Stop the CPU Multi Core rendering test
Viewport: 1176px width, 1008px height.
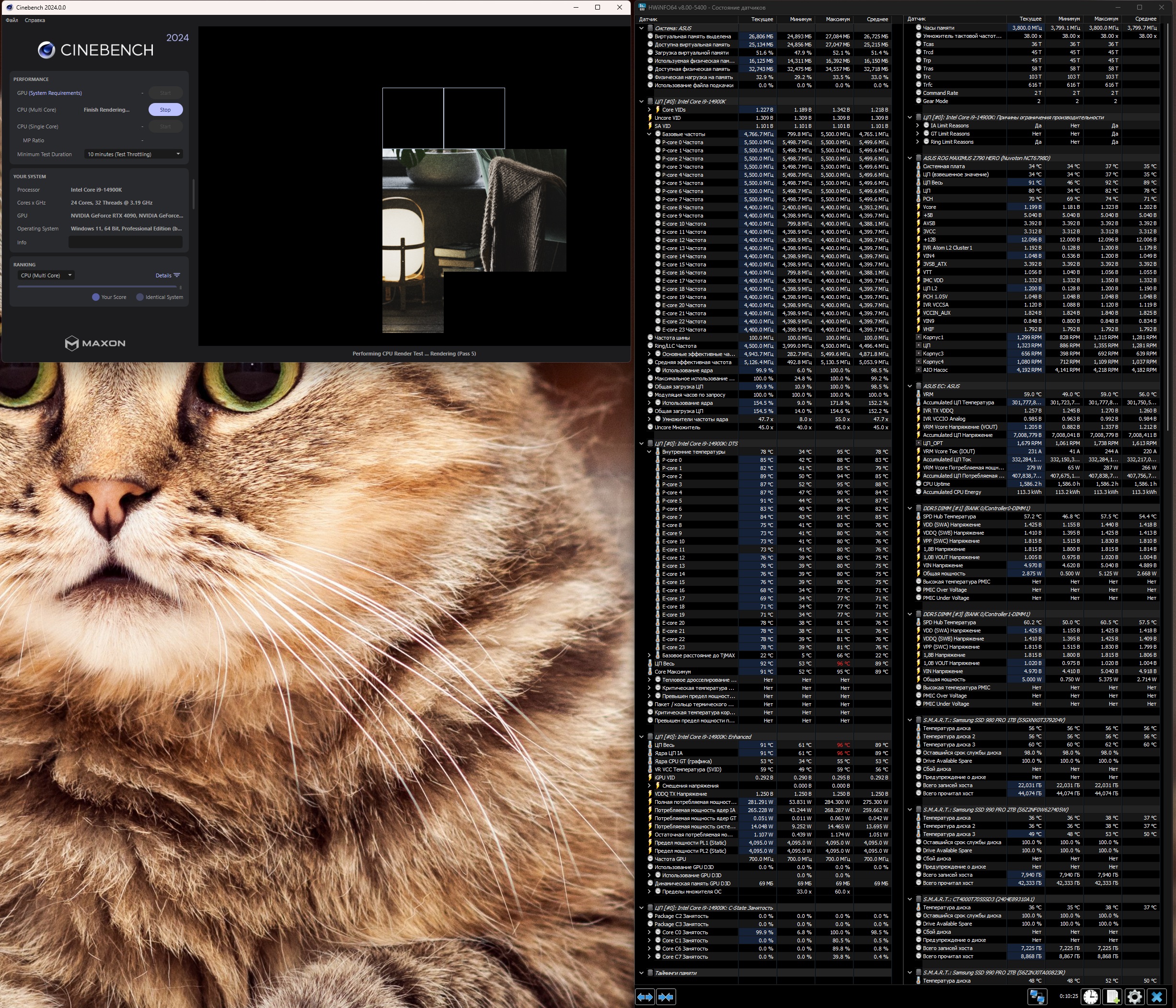[x=165, y=110]
